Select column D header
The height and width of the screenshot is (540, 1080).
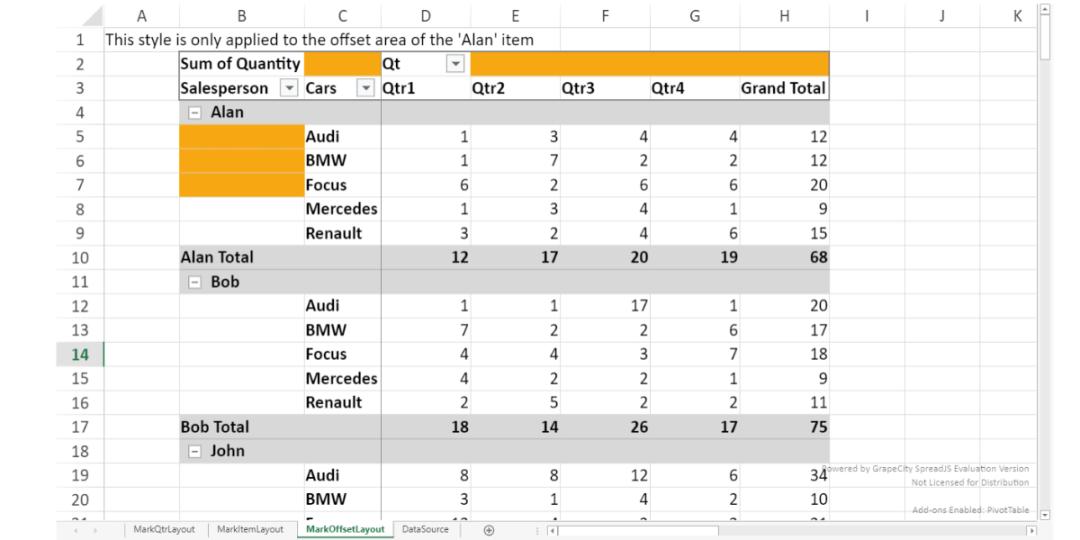coord(426,15)
